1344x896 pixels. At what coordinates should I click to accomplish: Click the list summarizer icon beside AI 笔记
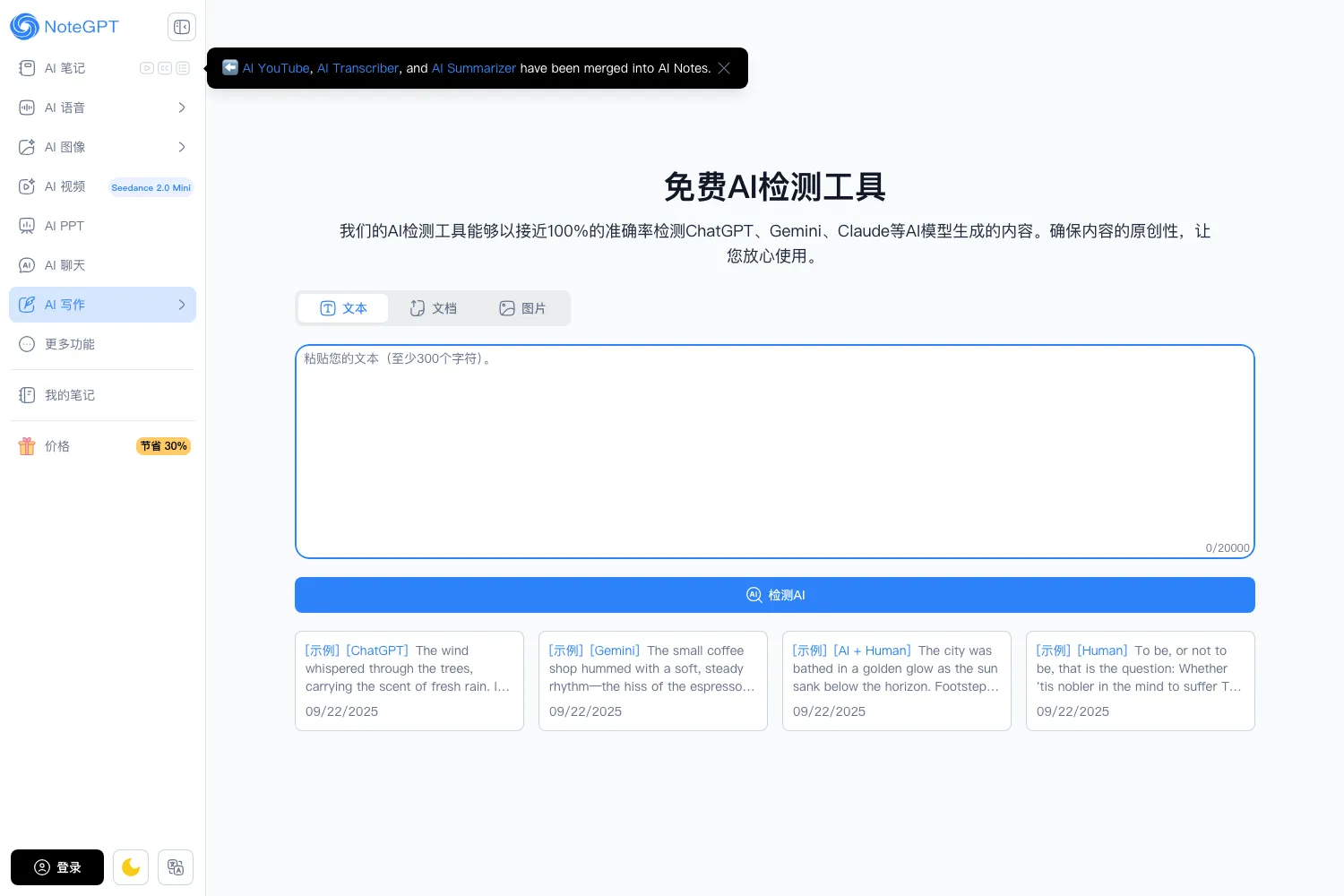click(183, 68)
